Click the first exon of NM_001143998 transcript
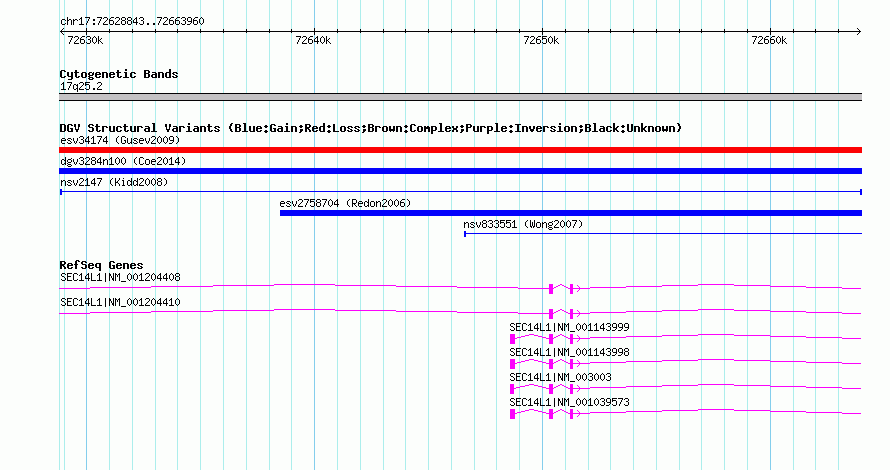Screen dimensions: 890x470 point(513,364)
